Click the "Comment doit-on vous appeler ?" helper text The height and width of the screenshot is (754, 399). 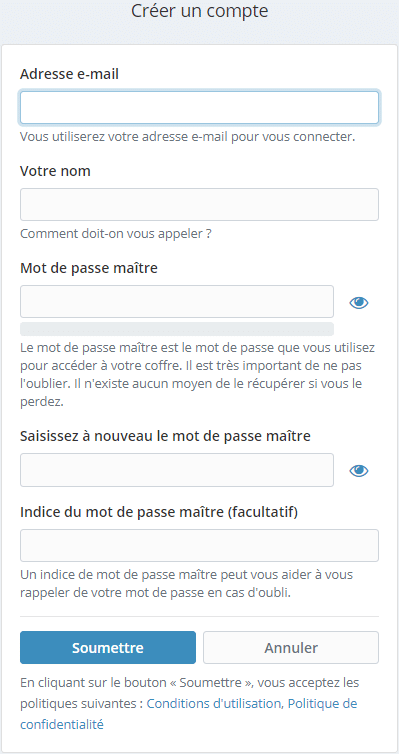click(x=116, y=234)
